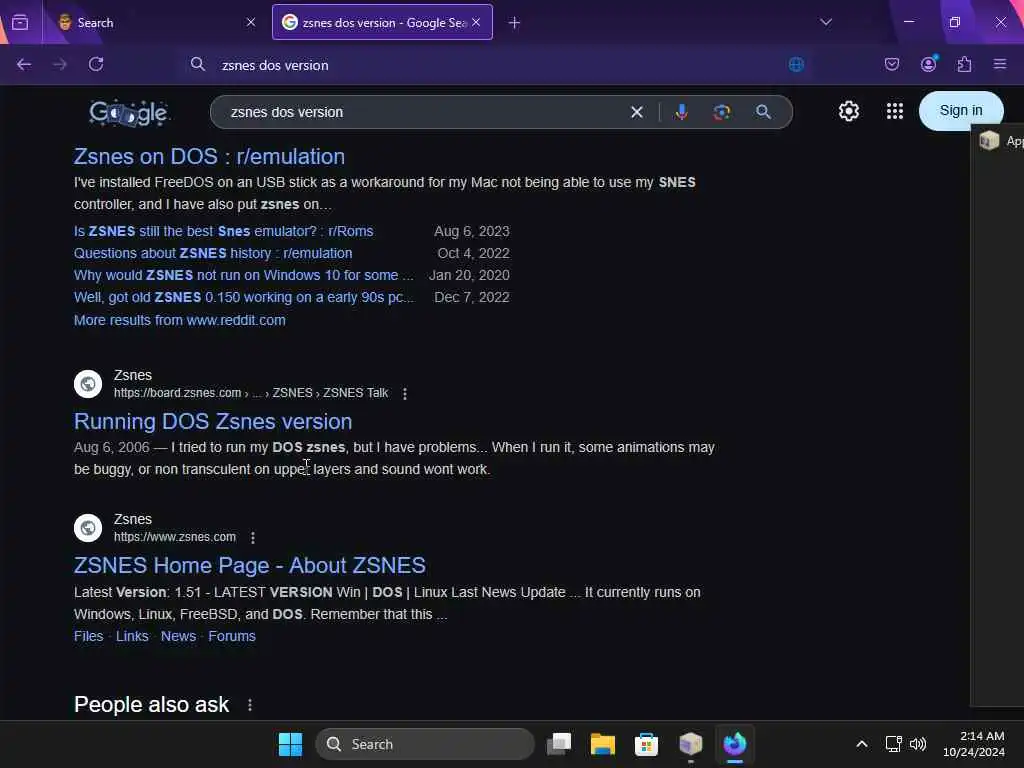Open More results from www.reddit.com
1024x768 pixels.
point(180,320)
